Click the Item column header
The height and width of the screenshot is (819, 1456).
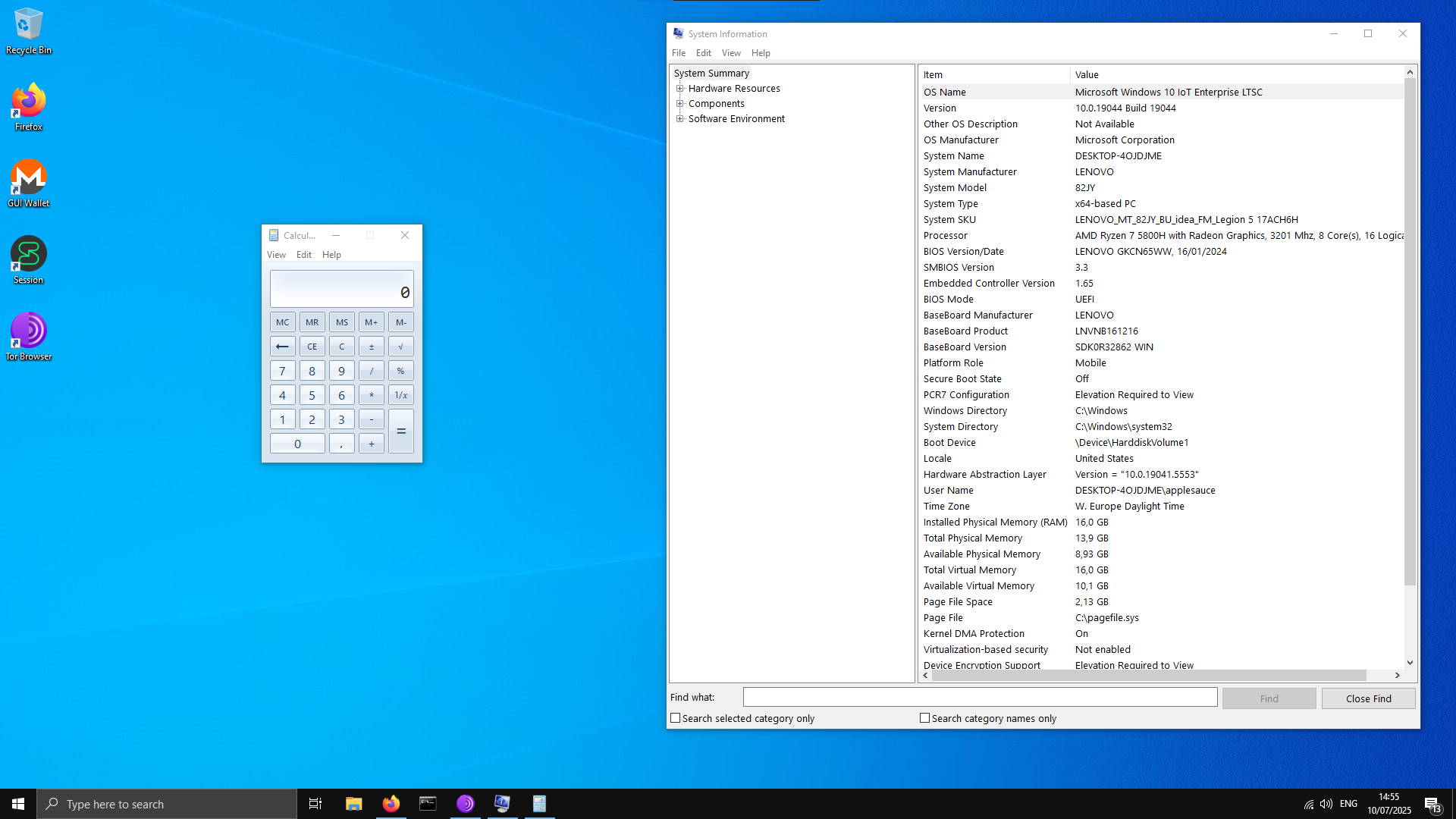tap(994, 74)
